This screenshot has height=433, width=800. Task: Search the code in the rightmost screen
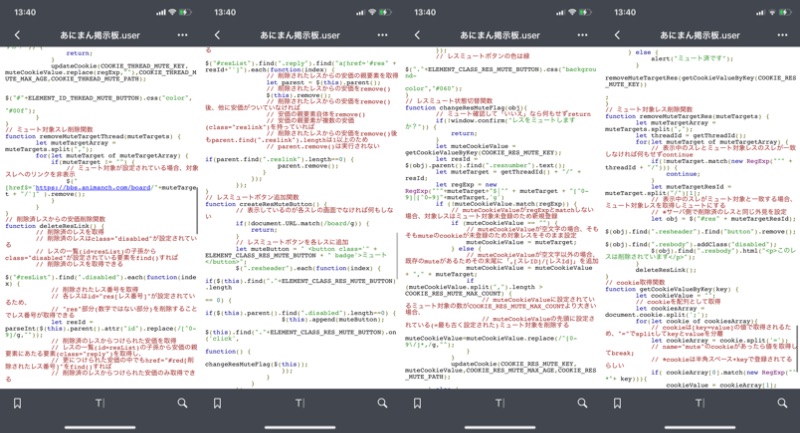coord(782,403)
